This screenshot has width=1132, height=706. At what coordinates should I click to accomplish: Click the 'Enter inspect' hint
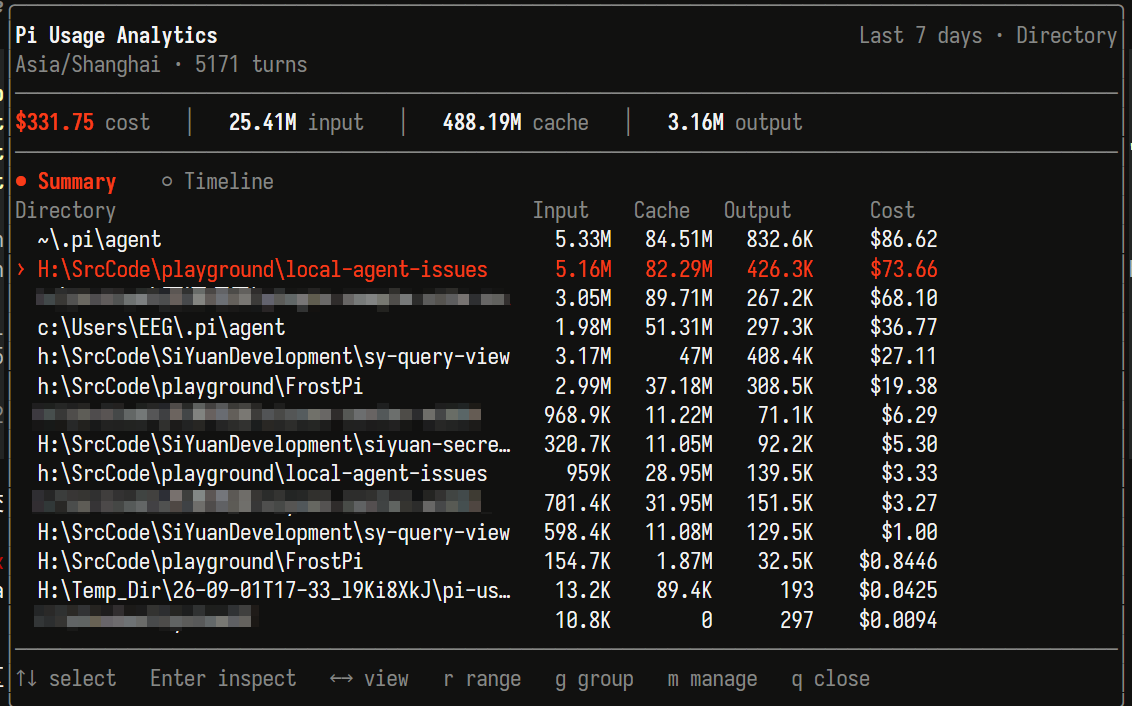click(223, 679)
